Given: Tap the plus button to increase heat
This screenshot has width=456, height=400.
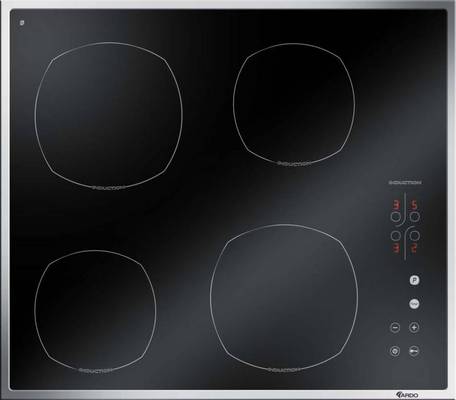Looking at the screenshot, I should click(414, 327).
